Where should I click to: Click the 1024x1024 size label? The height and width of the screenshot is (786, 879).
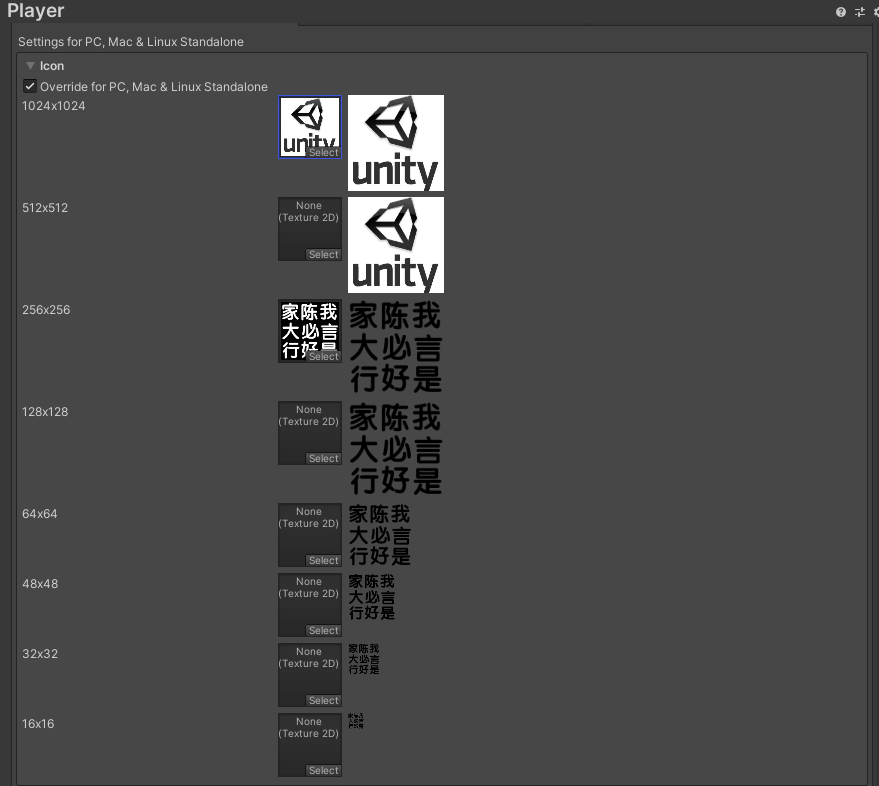(54, 106)
